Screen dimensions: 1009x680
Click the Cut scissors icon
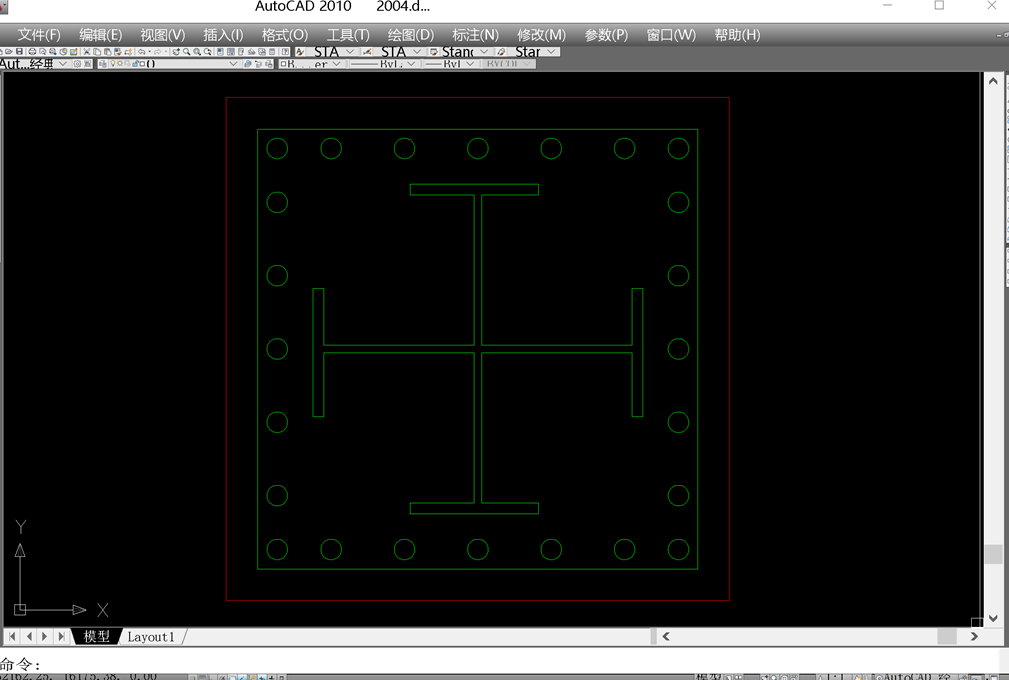pos(86,51)
